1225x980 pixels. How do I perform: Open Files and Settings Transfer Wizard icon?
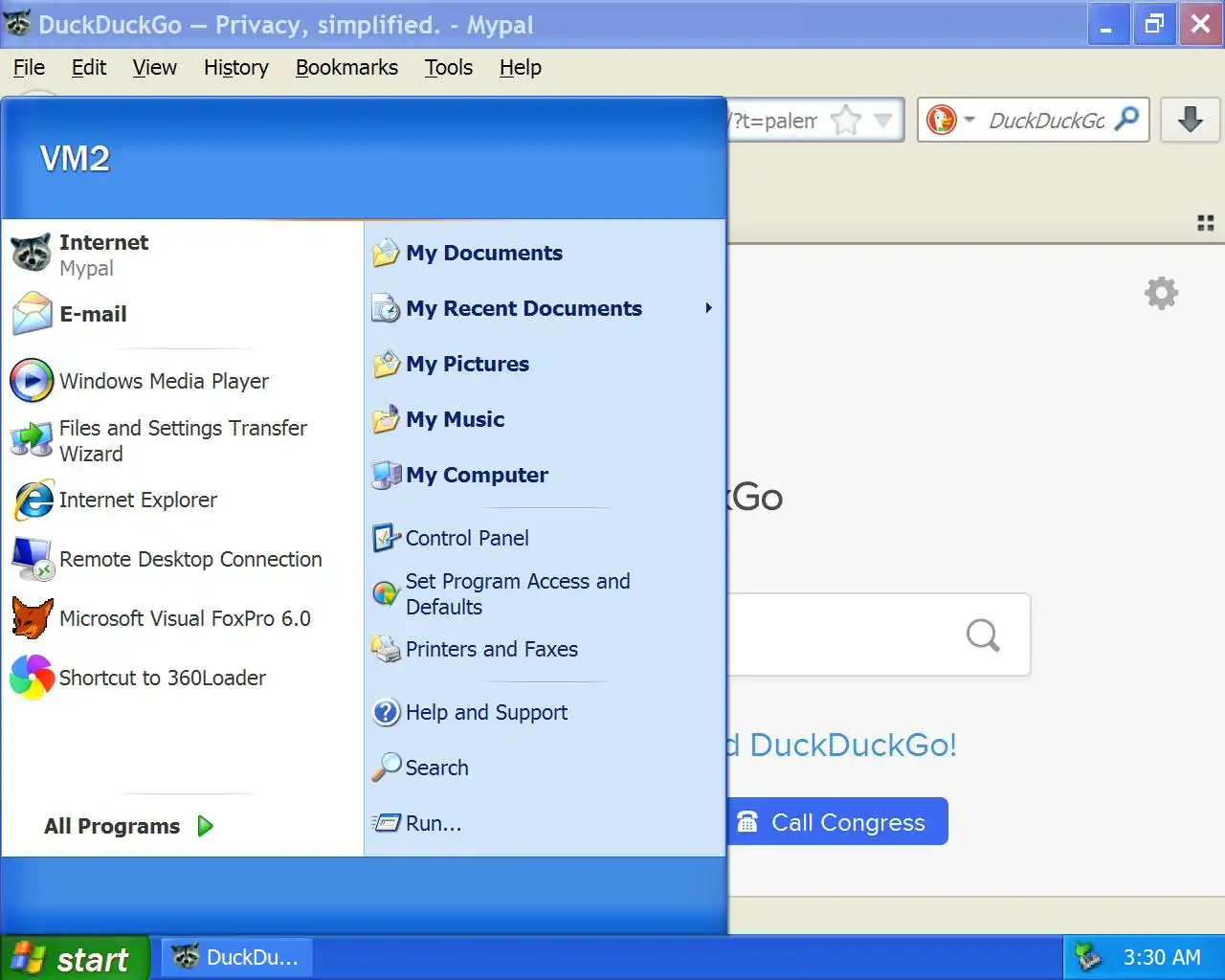pos(31,440)
